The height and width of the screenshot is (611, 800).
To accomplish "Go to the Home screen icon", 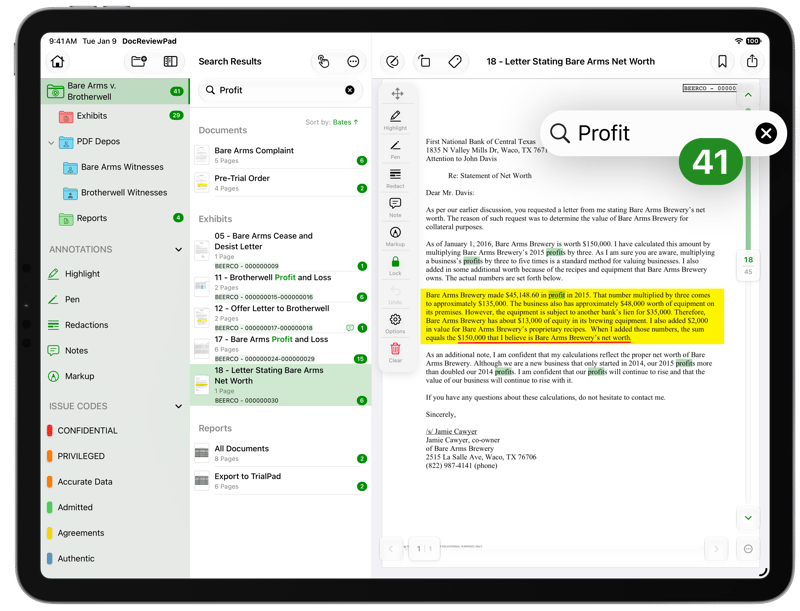I will pos(58,62).
